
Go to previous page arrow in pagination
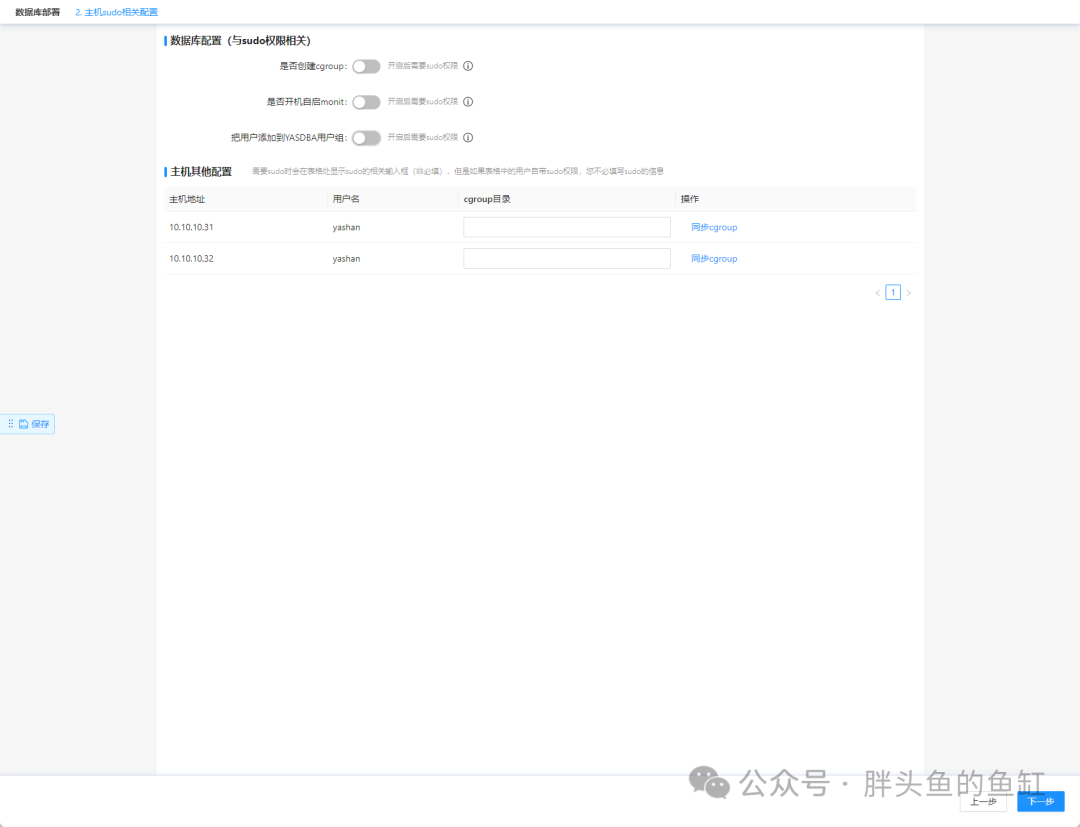878,293
